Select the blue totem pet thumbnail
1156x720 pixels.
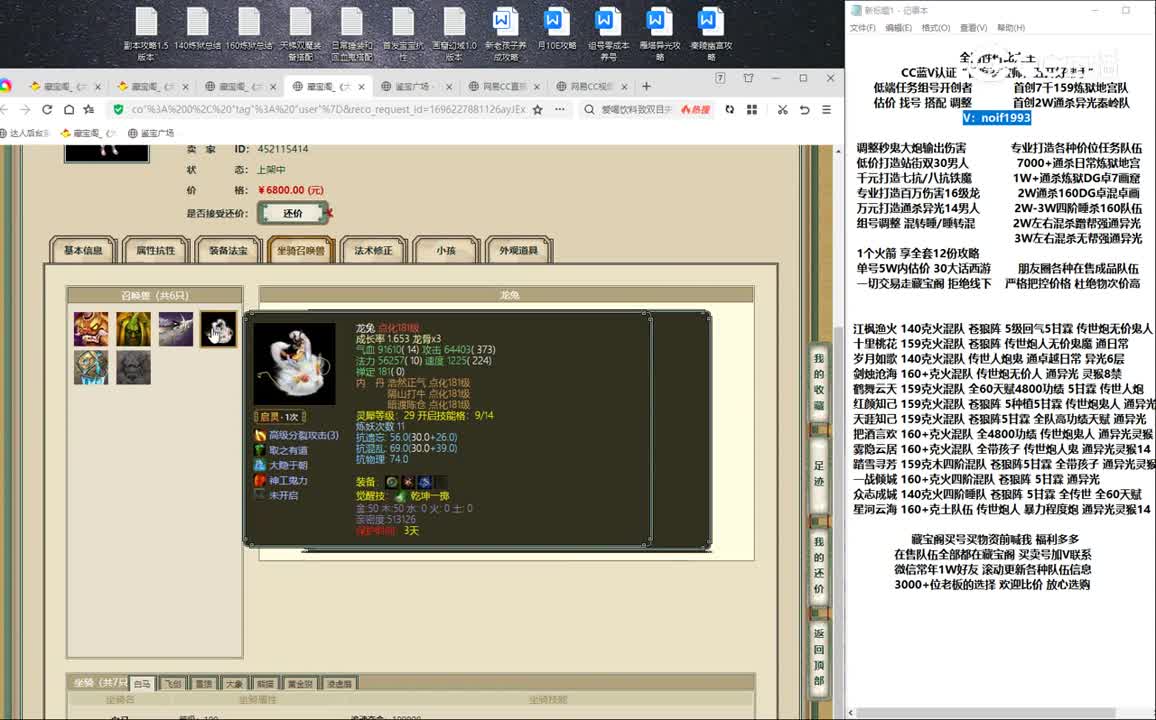(x=91, y=367)
